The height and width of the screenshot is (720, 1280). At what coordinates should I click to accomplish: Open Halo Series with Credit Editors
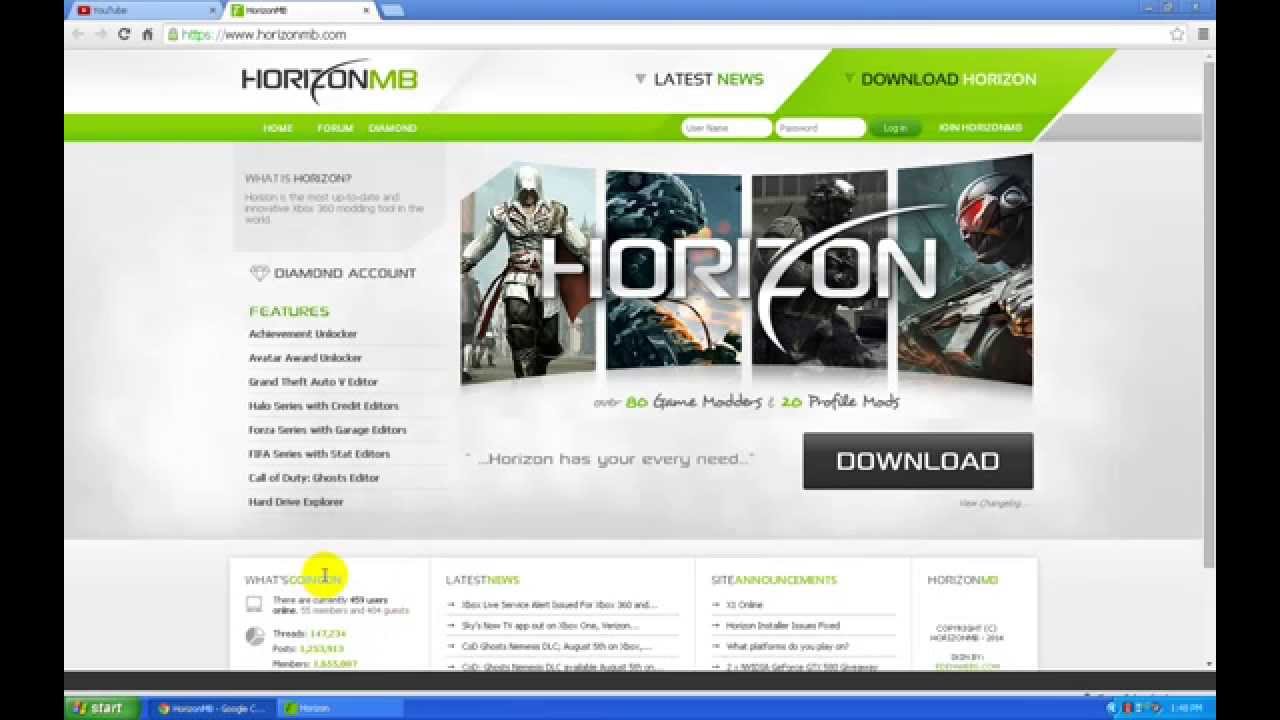(323, 406)
